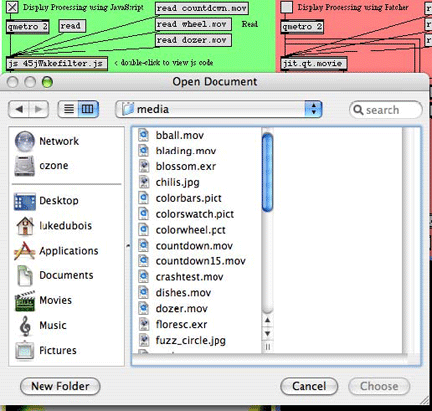Open the Movies folder icon
This screenshot has width=432, height=411.
[x=25, y=300]
